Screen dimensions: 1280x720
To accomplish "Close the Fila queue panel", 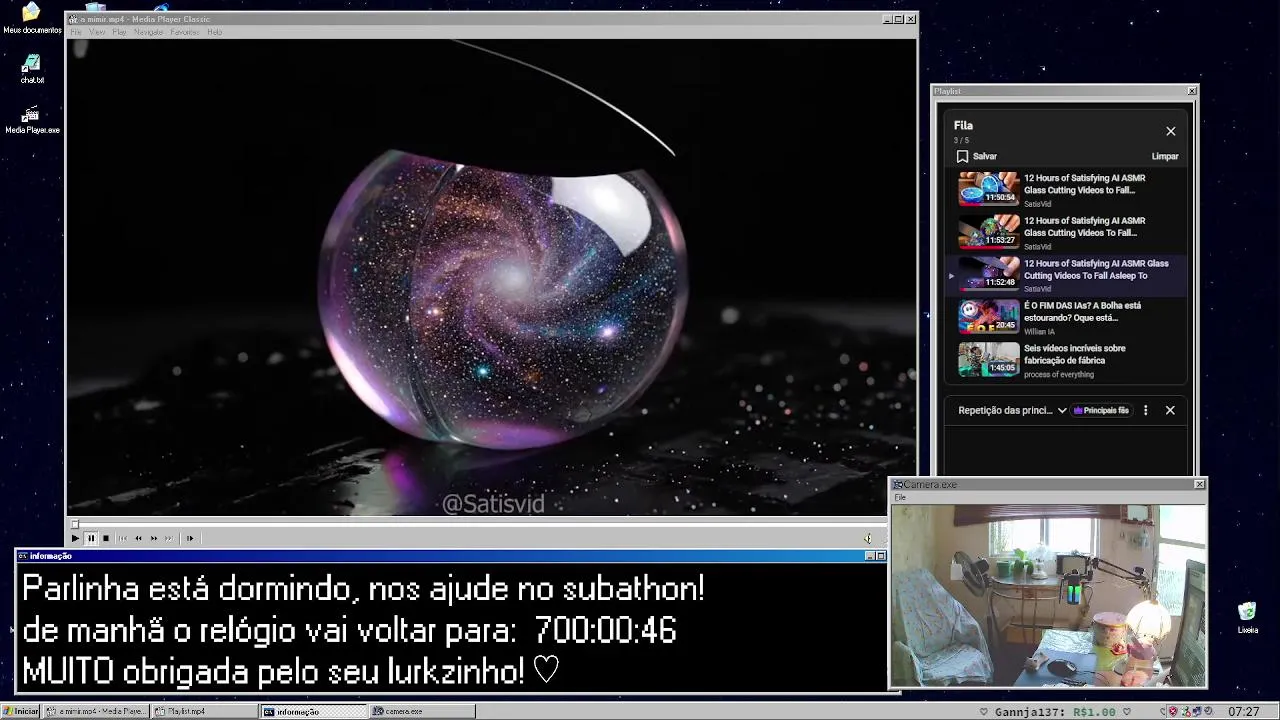I will 1171,131.
